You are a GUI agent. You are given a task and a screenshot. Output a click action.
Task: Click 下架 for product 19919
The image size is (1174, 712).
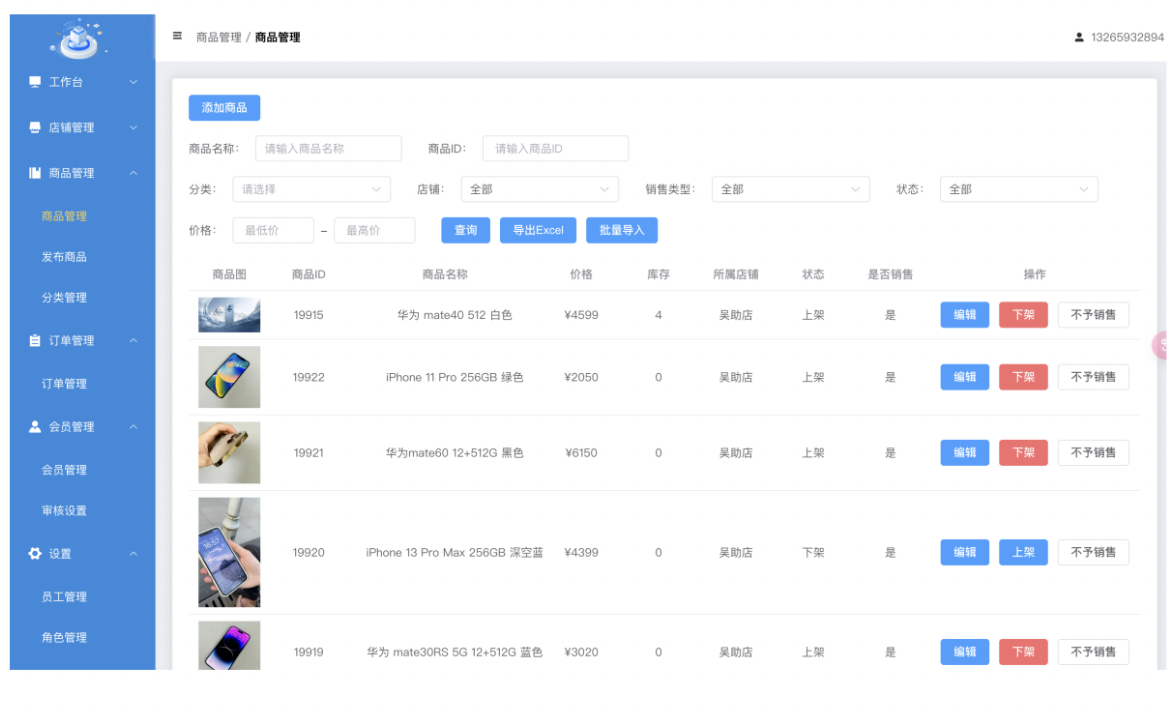click(x=1024, y=651)
